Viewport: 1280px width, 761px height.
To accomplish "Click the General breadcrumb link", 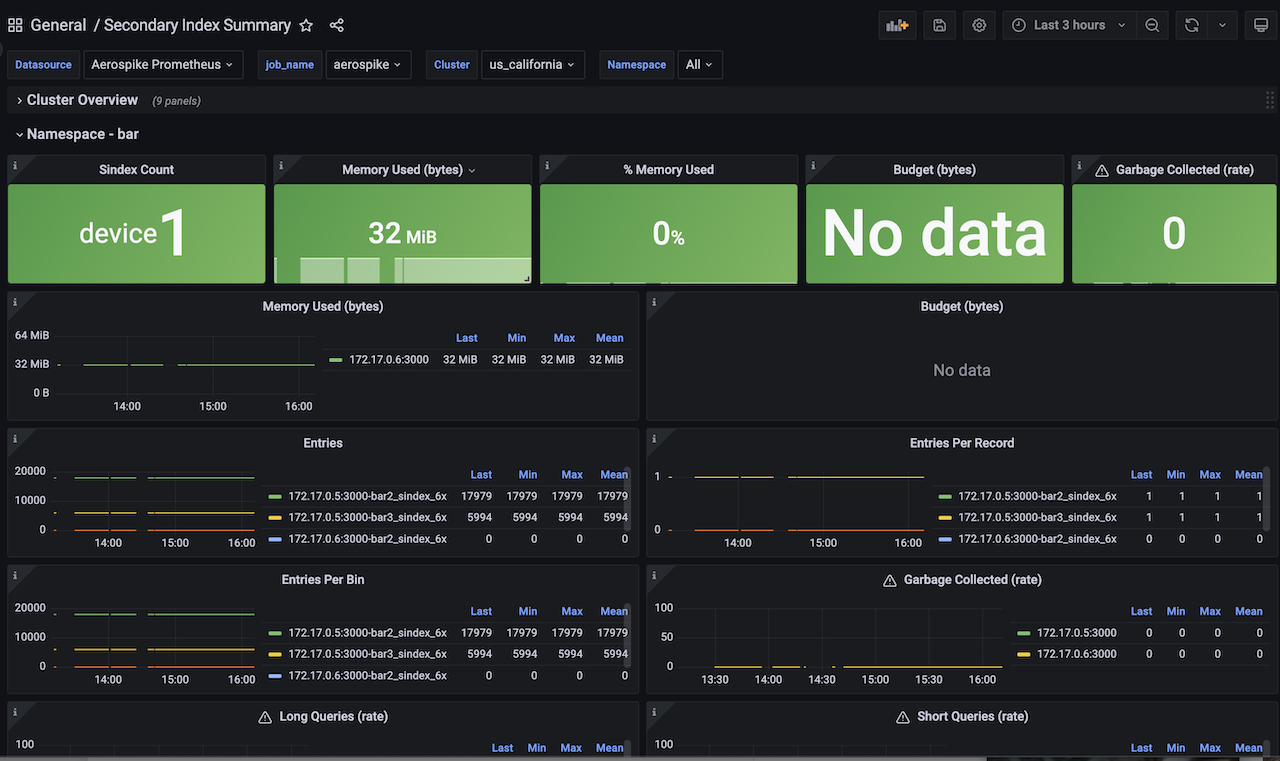I will [58, 25].
